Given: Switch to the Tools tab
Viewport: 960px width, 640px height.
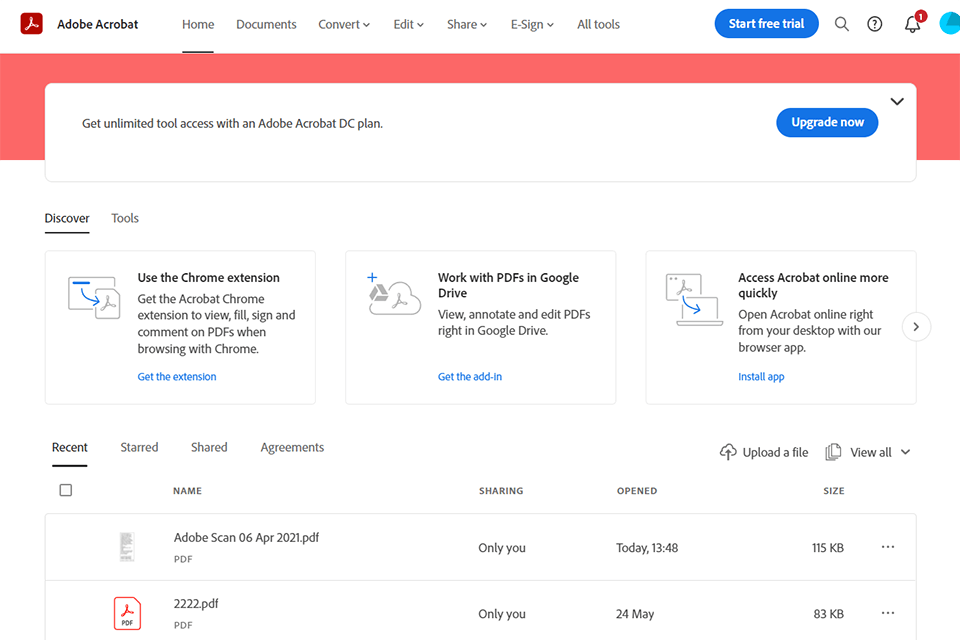Looking at the screenshot, I should click(x=125, y=218).
